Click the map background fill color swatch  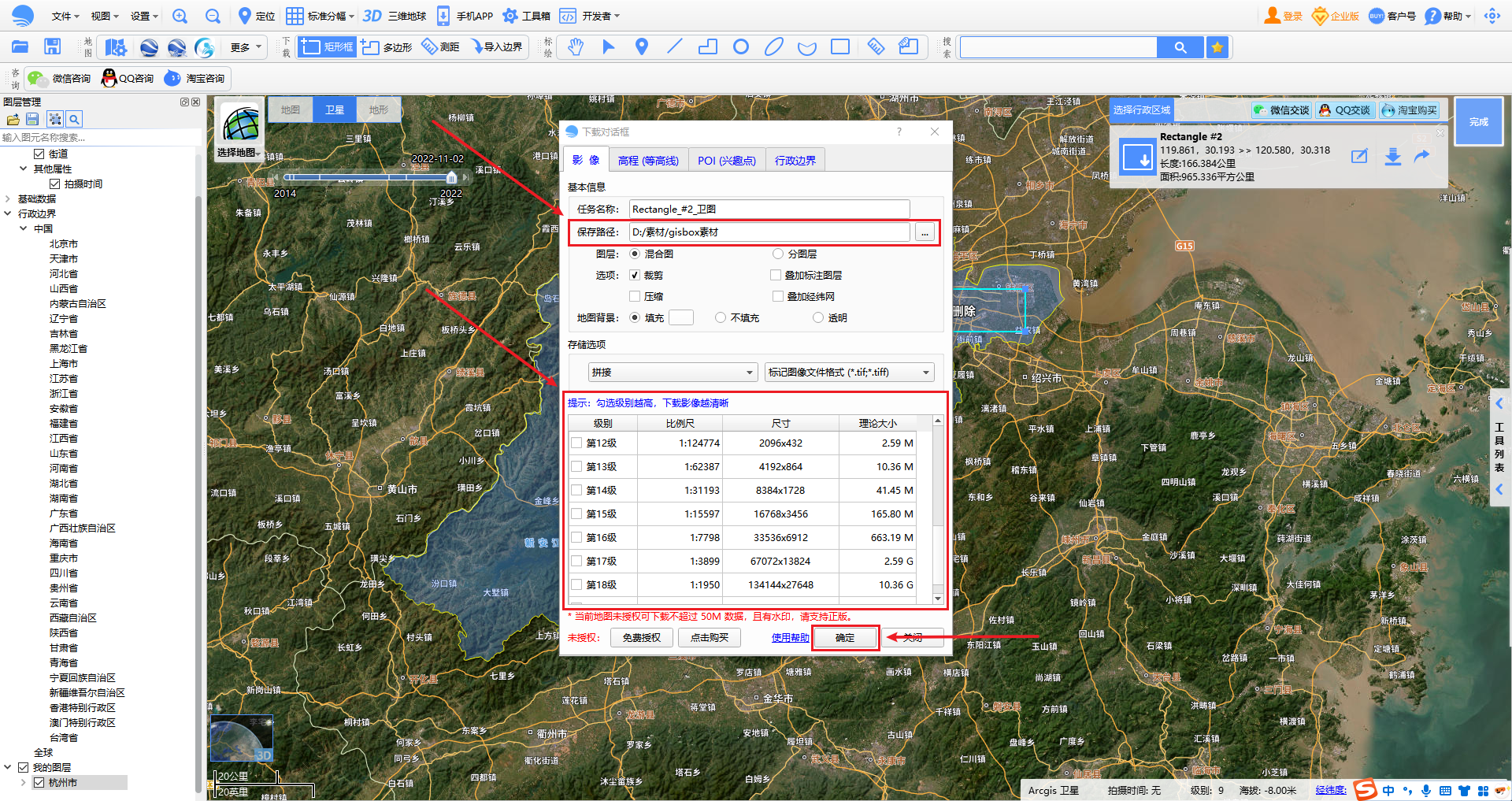point(680,318)
